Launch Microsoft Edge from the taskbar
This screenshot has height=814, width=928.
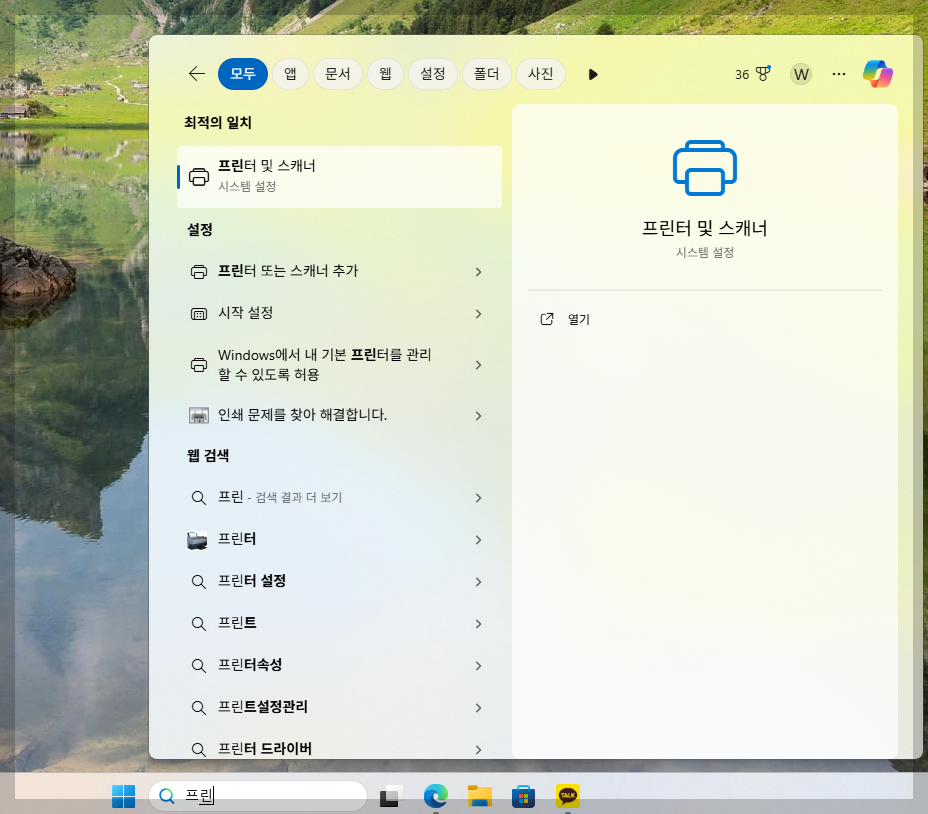435,796
